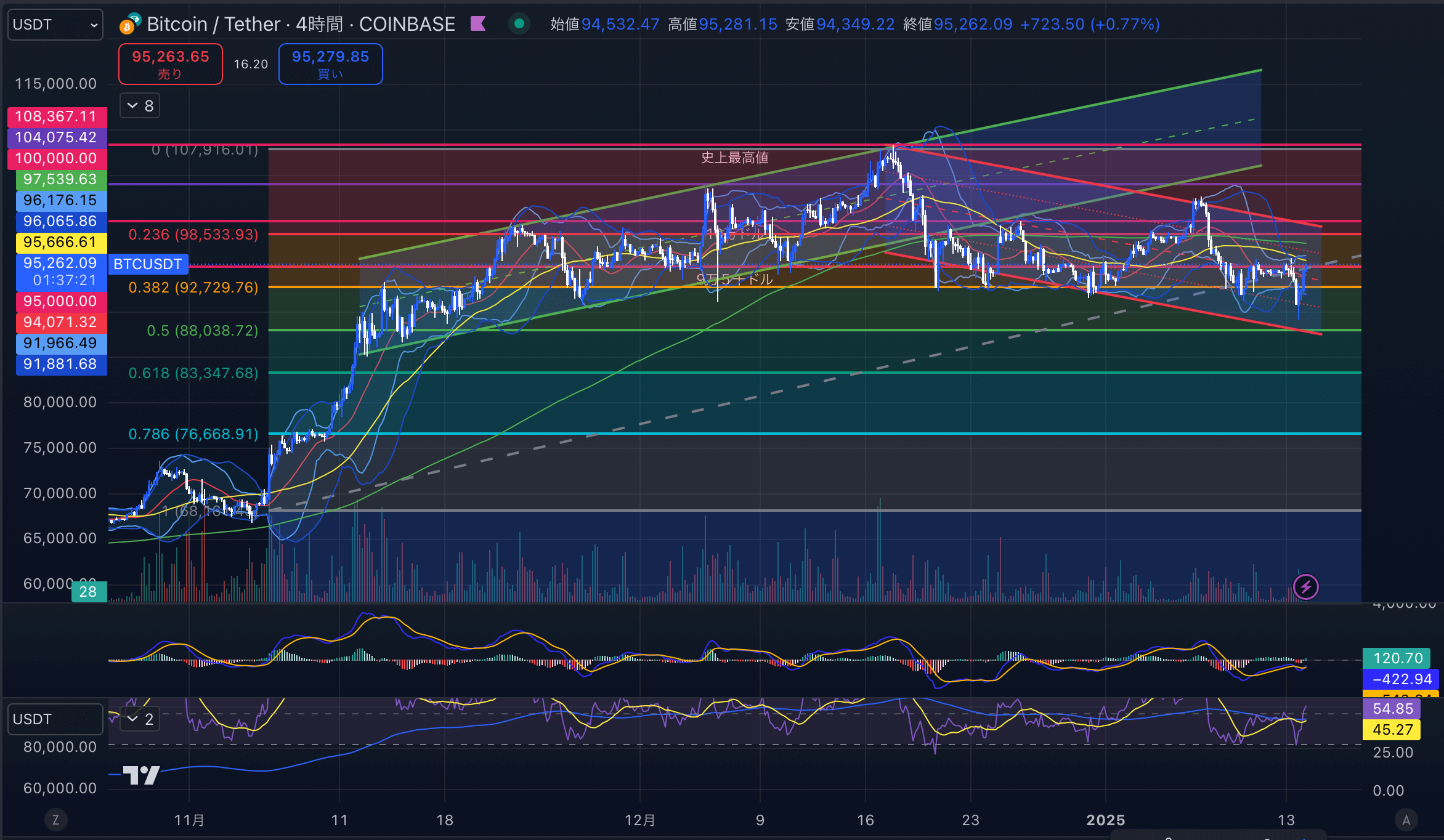
Task: Toggle the A auto-scale button
Action: pos(1406,820)
